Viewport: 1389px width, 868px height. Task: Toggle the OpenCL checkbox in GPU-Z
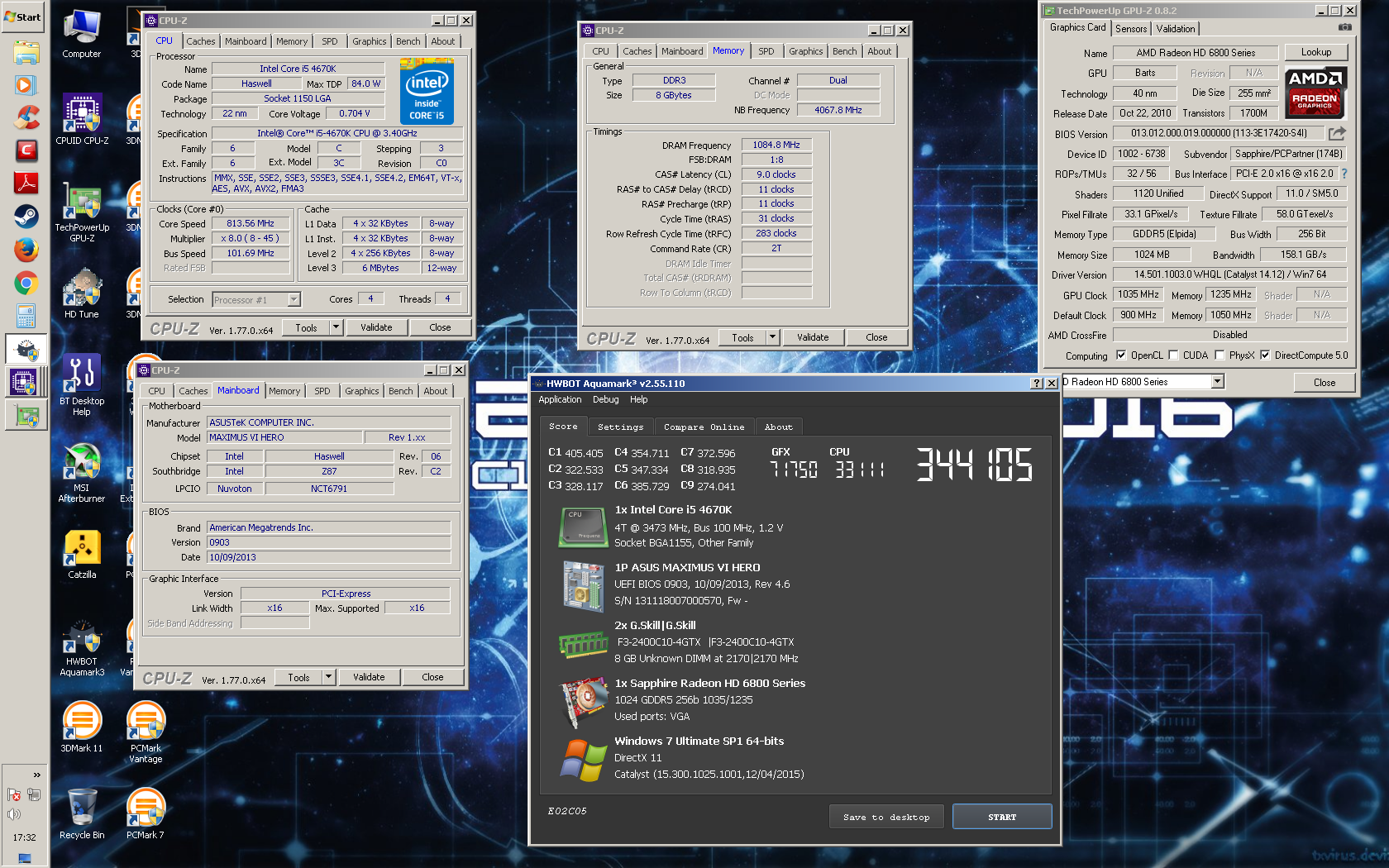[x=1121, y=355]
